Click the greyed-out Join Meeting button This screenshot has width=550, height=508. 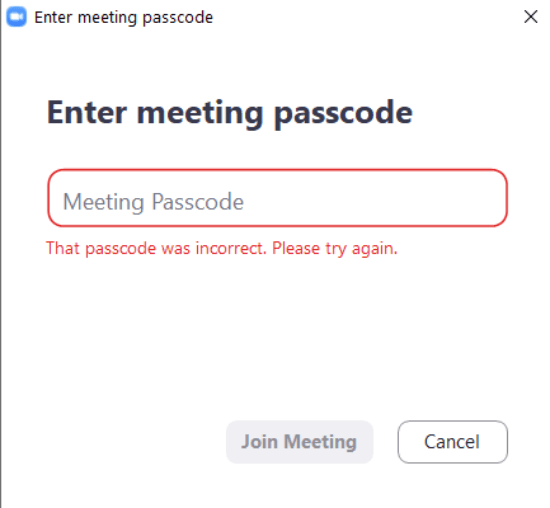300,442
